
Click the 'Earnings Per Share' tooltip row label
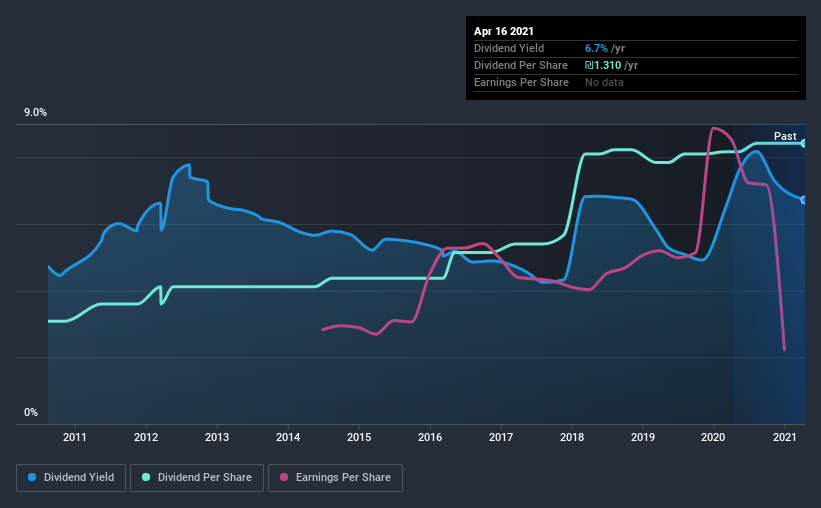click(x=522, y=82)
